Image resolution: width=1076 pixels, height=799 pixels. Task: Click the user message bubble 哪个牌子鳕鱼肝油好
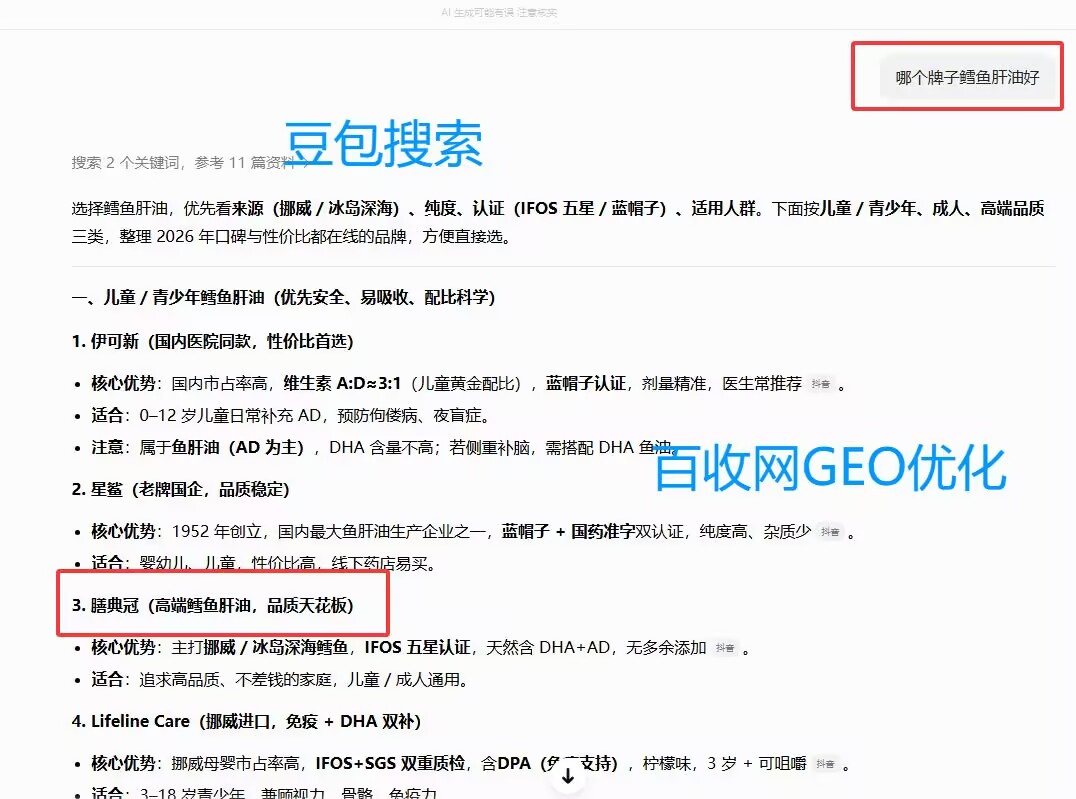[x=967, y=78]
